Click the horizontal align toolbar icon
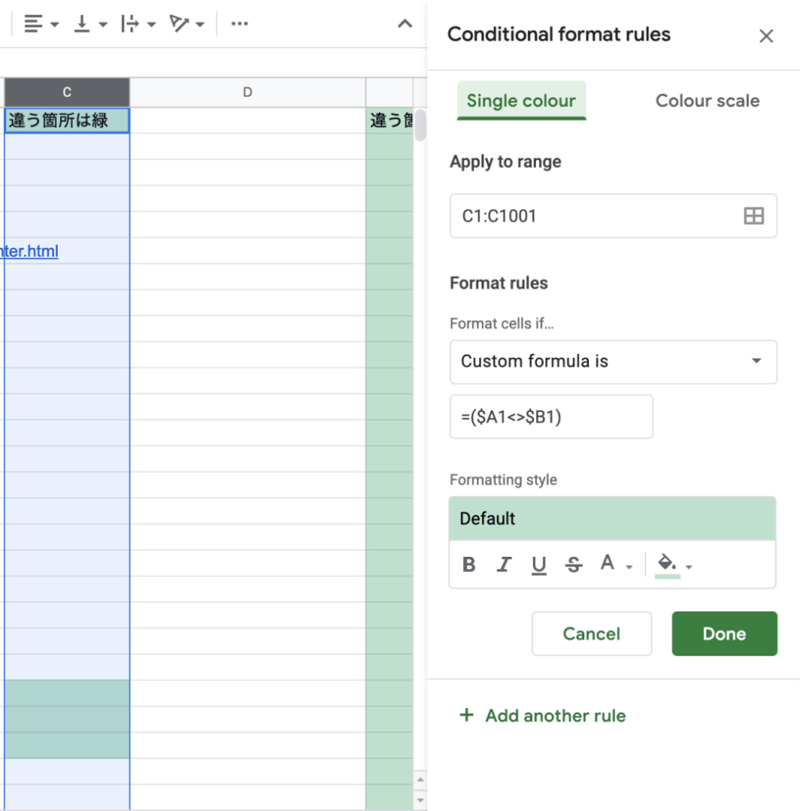This screenshot has width=800, height=811. (35, 23)
